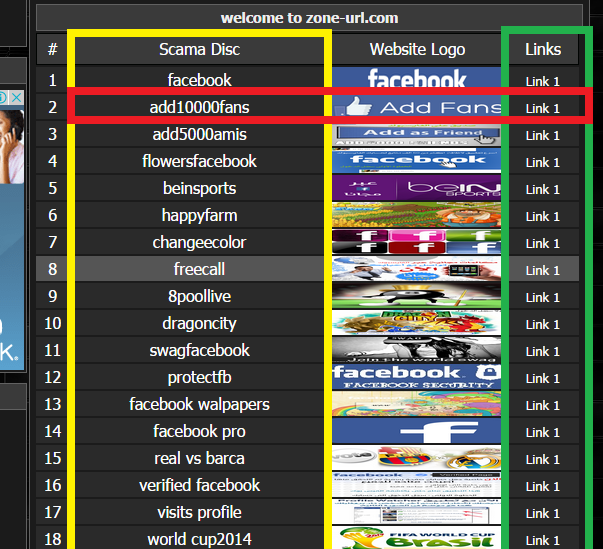The width and height of the screenshot is (603, 549).
Task: Click the Links column header
Action: pyautogui.click(x=543, y=49)
